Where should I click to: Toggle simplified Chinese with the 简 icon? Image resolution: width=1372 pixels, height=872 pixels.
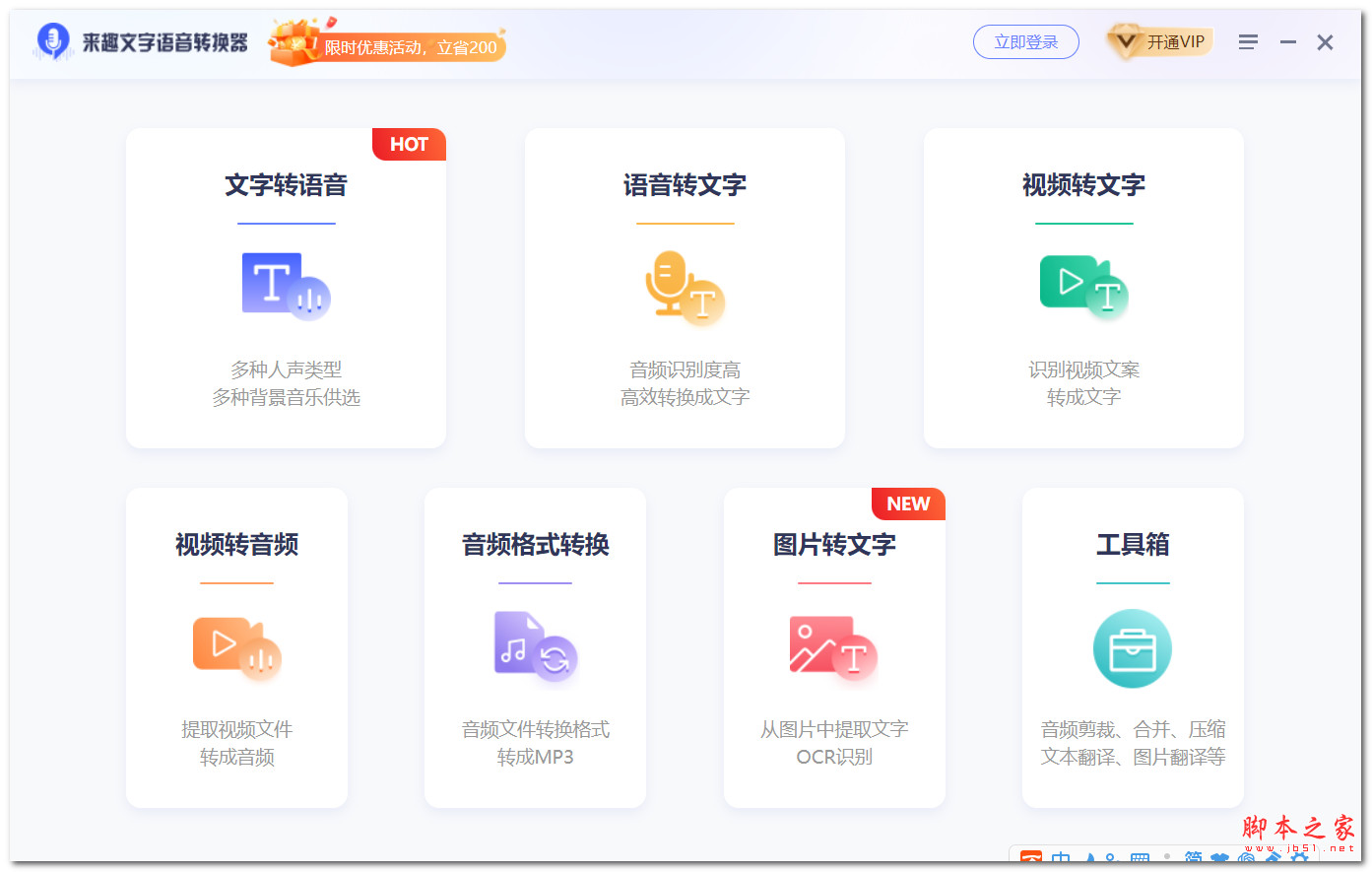[x=1192, y=858]
